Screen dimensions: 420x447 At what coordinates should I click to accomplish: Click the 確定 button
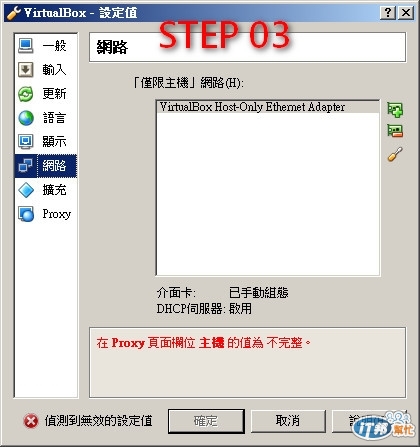206,421
